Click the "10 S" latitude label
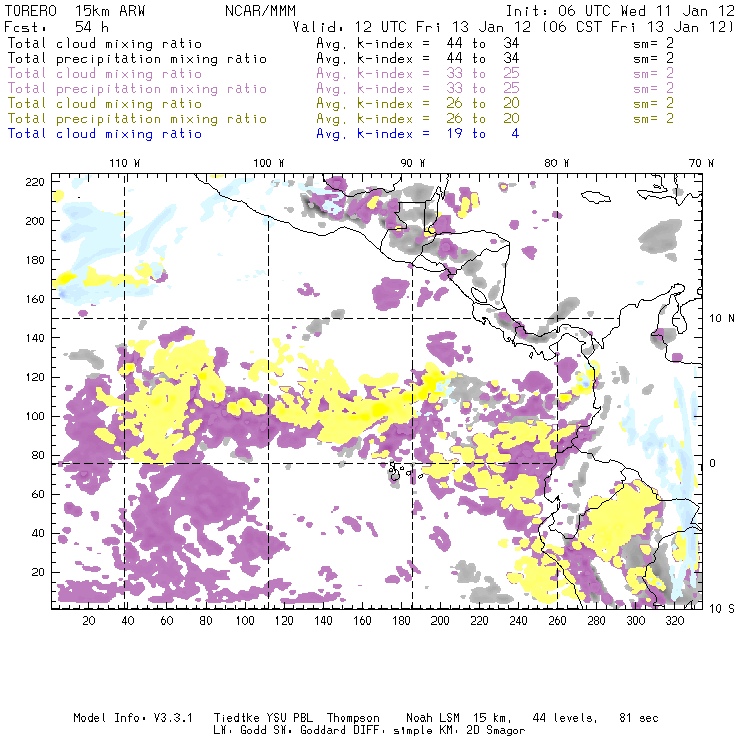This screenshot has width=740, height=740. coord(722,609)
